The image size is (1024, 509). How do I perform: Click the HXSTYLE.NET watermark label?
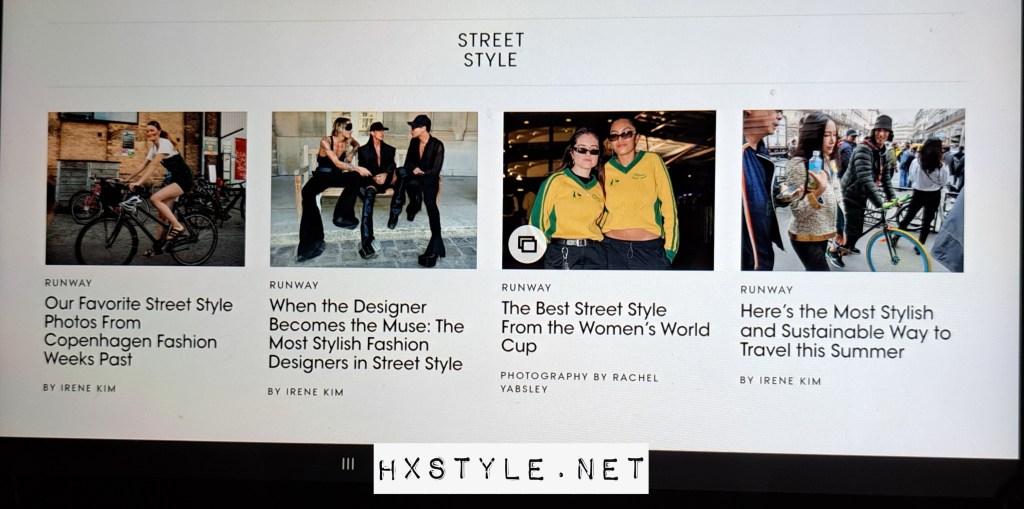point(511,468)
